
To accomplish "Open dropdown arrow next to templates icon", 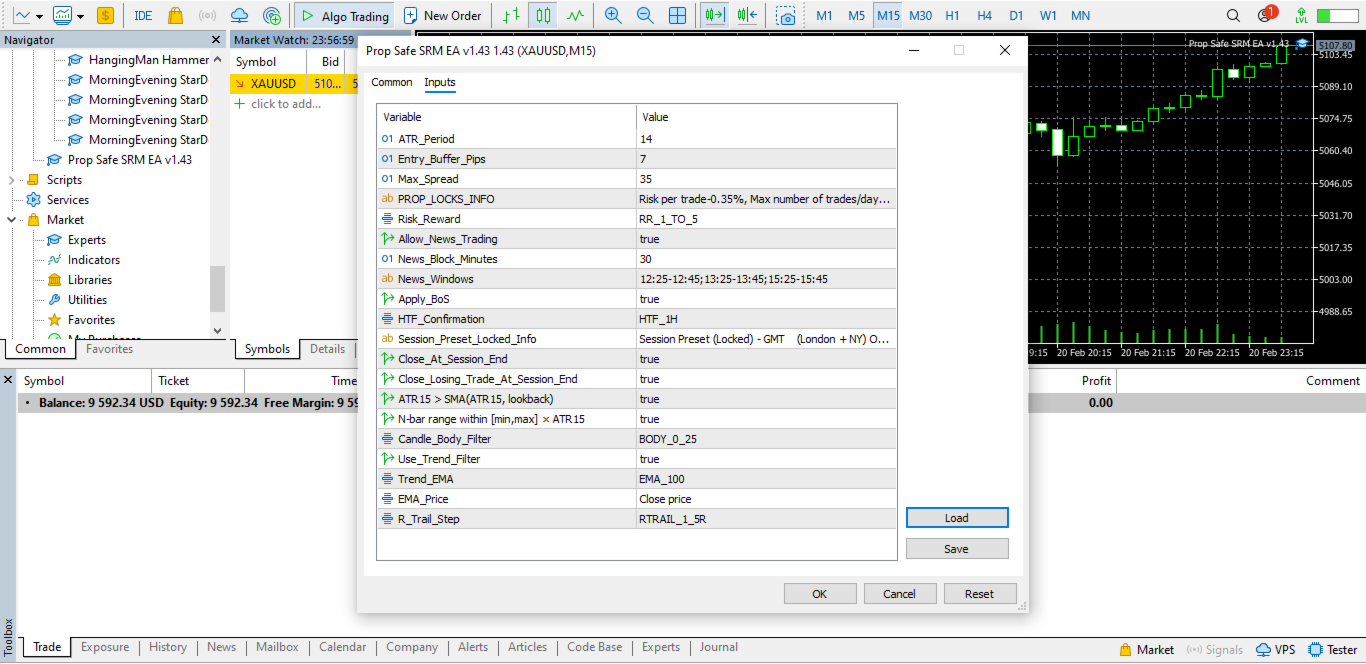I will coord(81,17).
